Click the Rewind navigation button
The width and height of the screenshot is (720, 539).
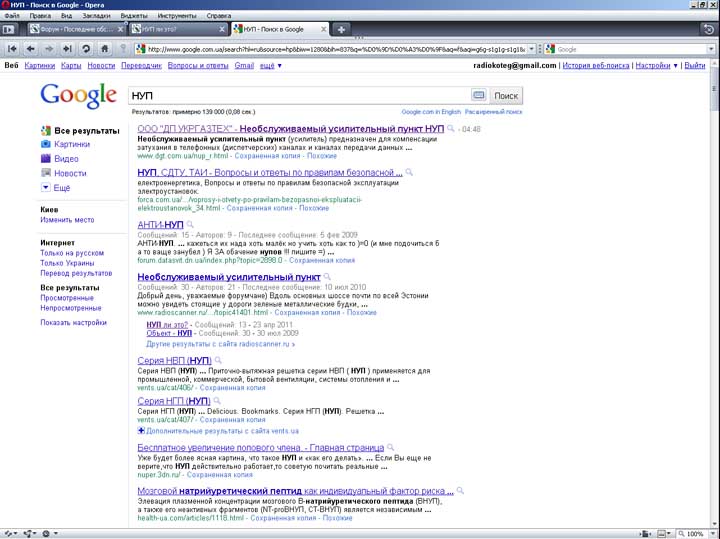(x=12, y=48)
